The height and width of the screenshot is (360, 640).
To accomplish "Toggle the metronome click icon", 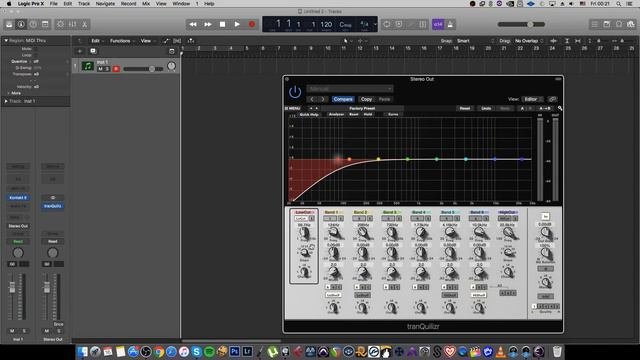I will click(x=450, y=24).
